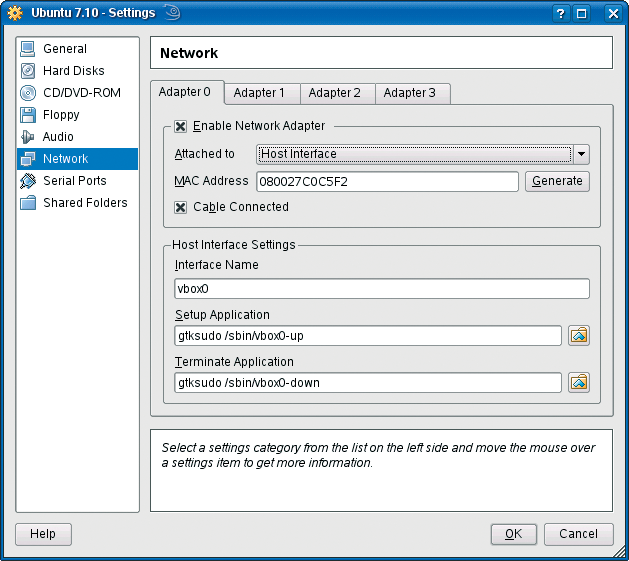
Task: Click the Terminate Application text field
Action: [x=368, y=382]
